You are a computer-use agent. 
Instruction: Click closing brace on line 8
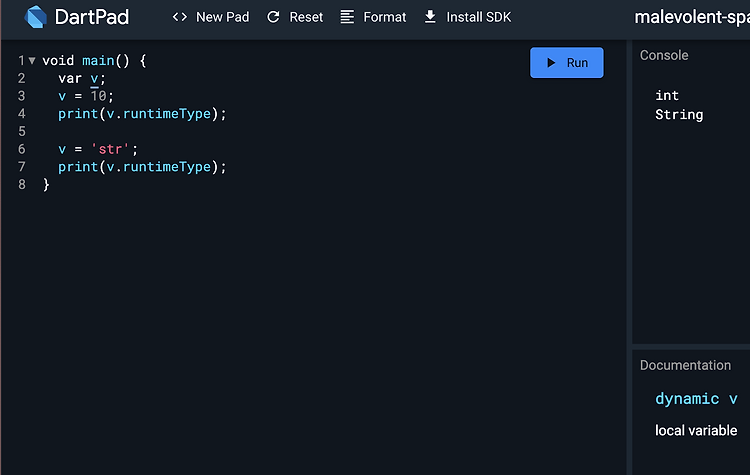[46, 185]
